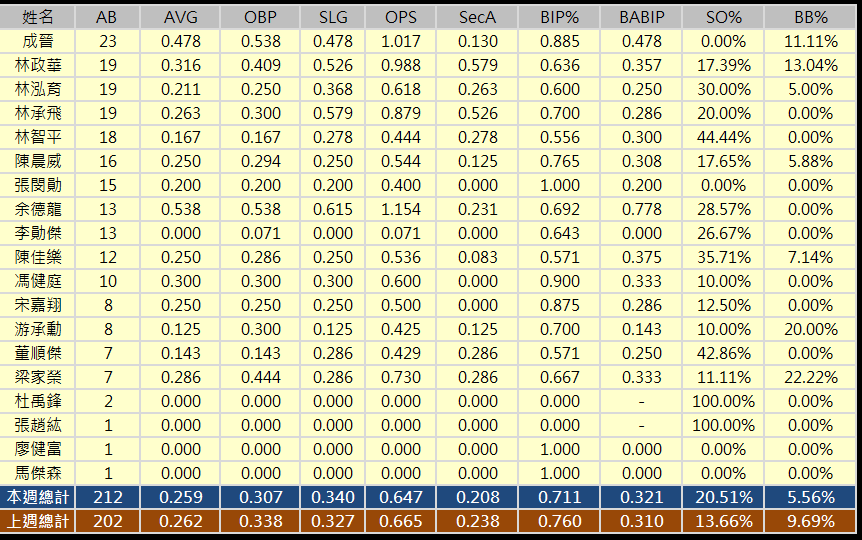Click 上週總計 OPS value 0.665
The width and height of the screenshot is (862, 540).
[x=401, y=521]
